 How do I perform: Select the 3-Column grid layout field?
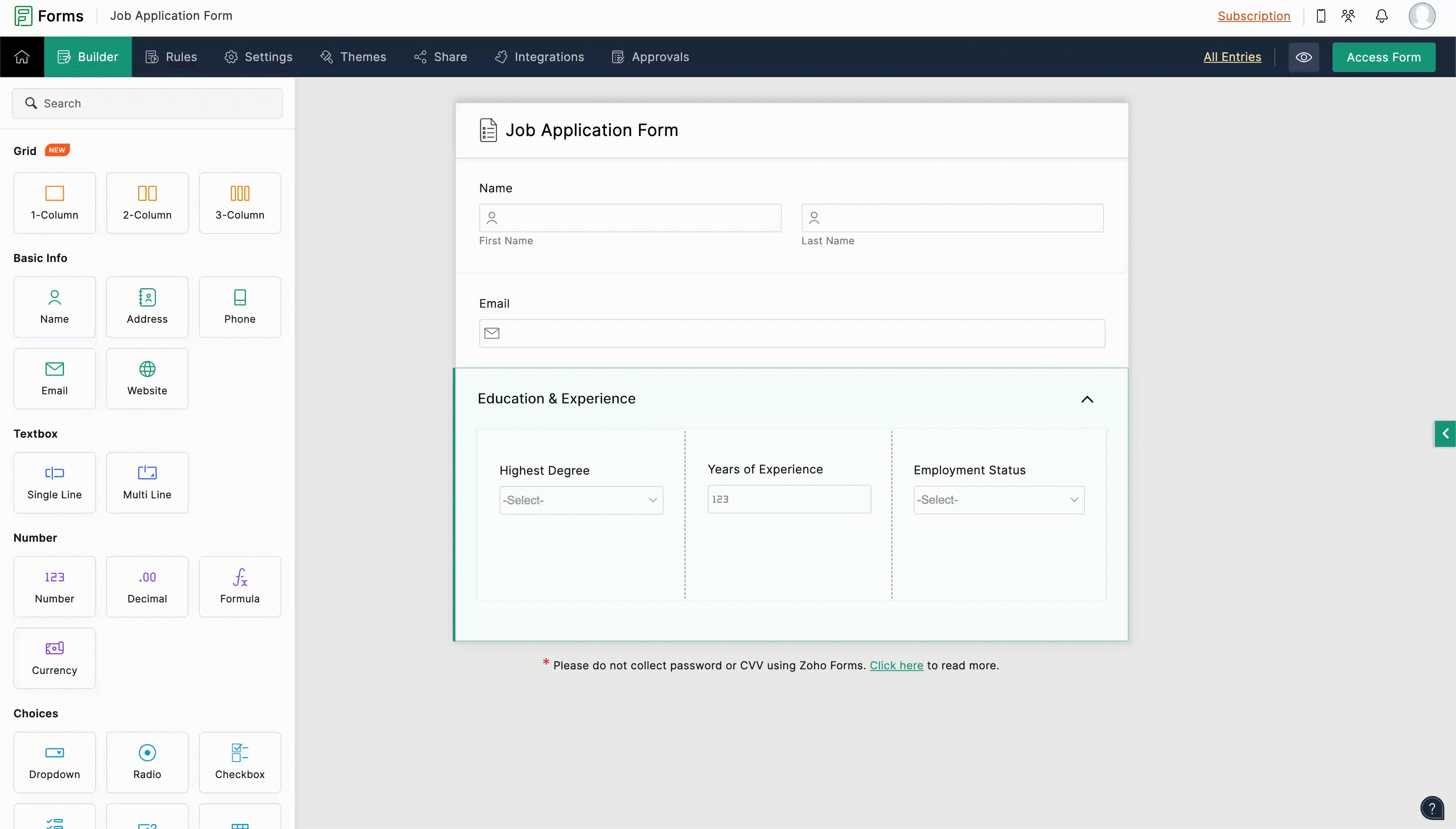coord(240,203)
